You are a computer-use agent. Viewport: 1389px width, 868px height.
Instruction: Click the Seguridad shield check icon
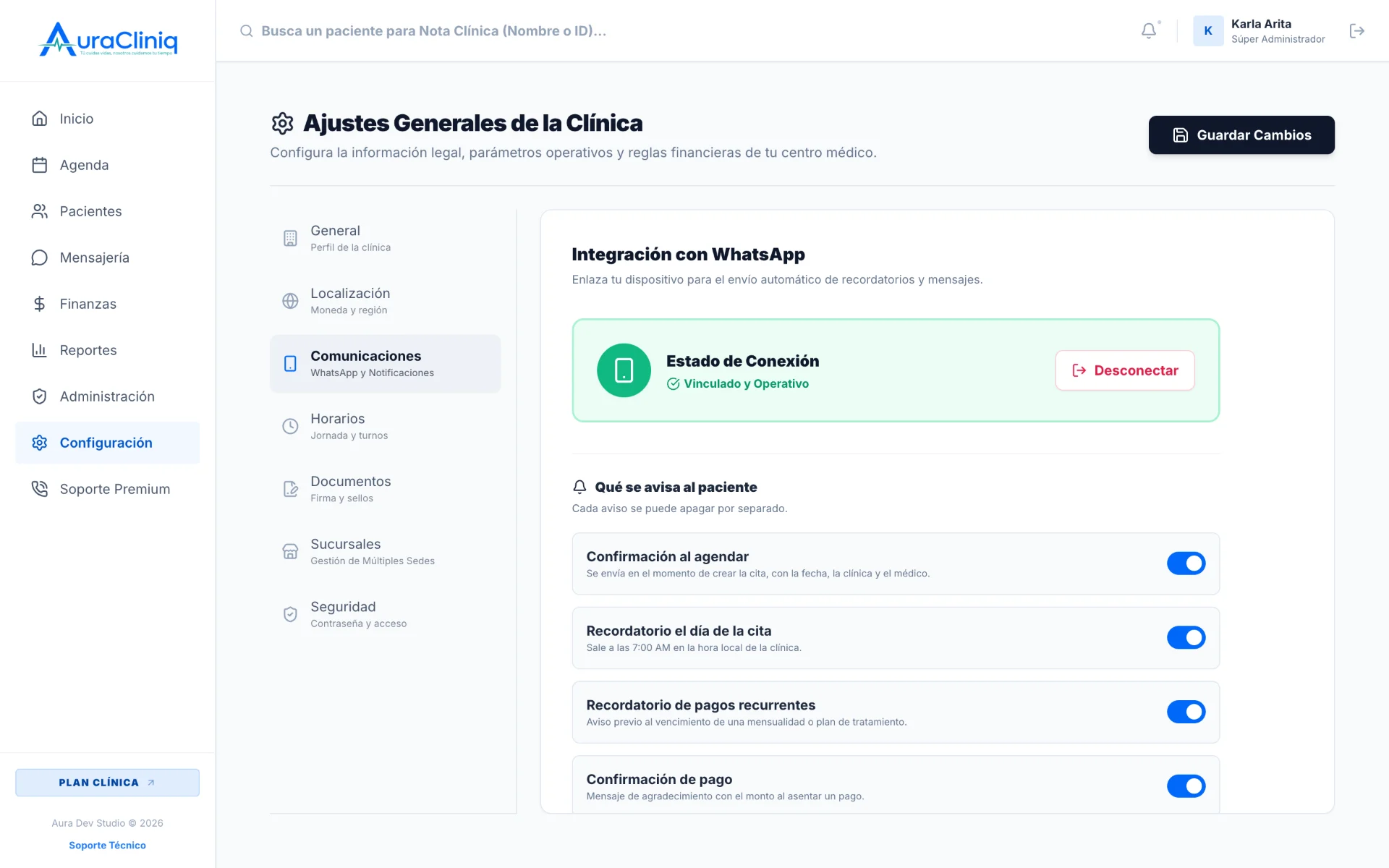click(290, 614)
